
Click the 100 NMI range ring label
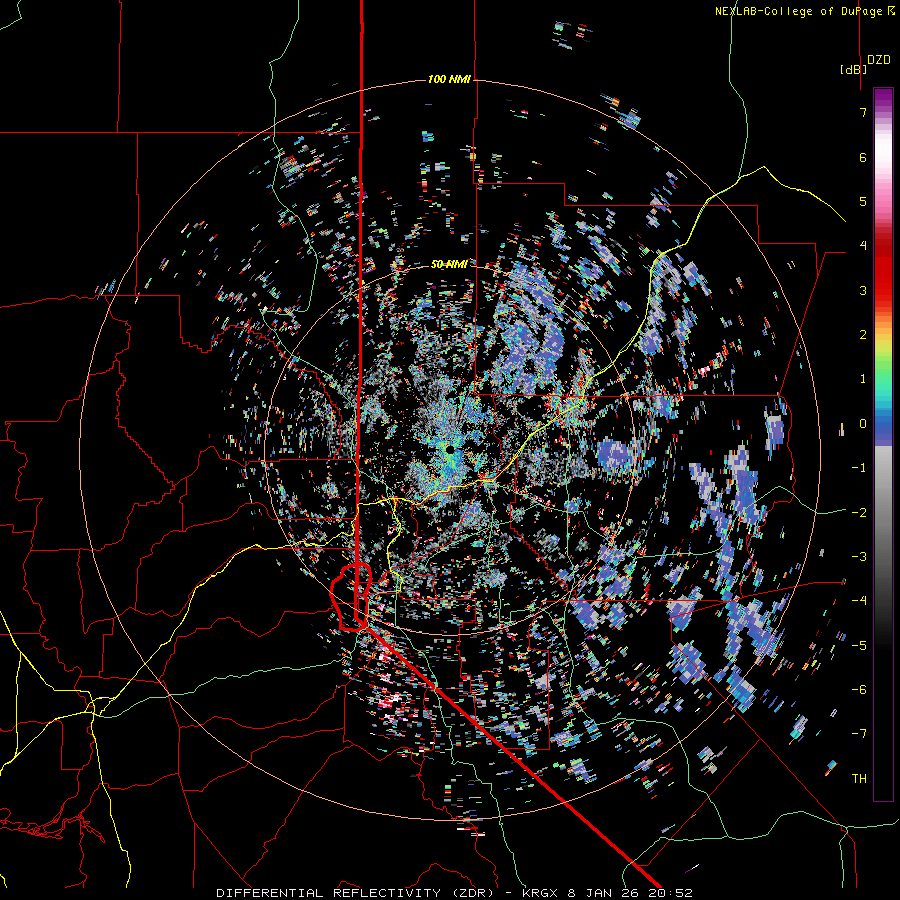tap(449, 79)
